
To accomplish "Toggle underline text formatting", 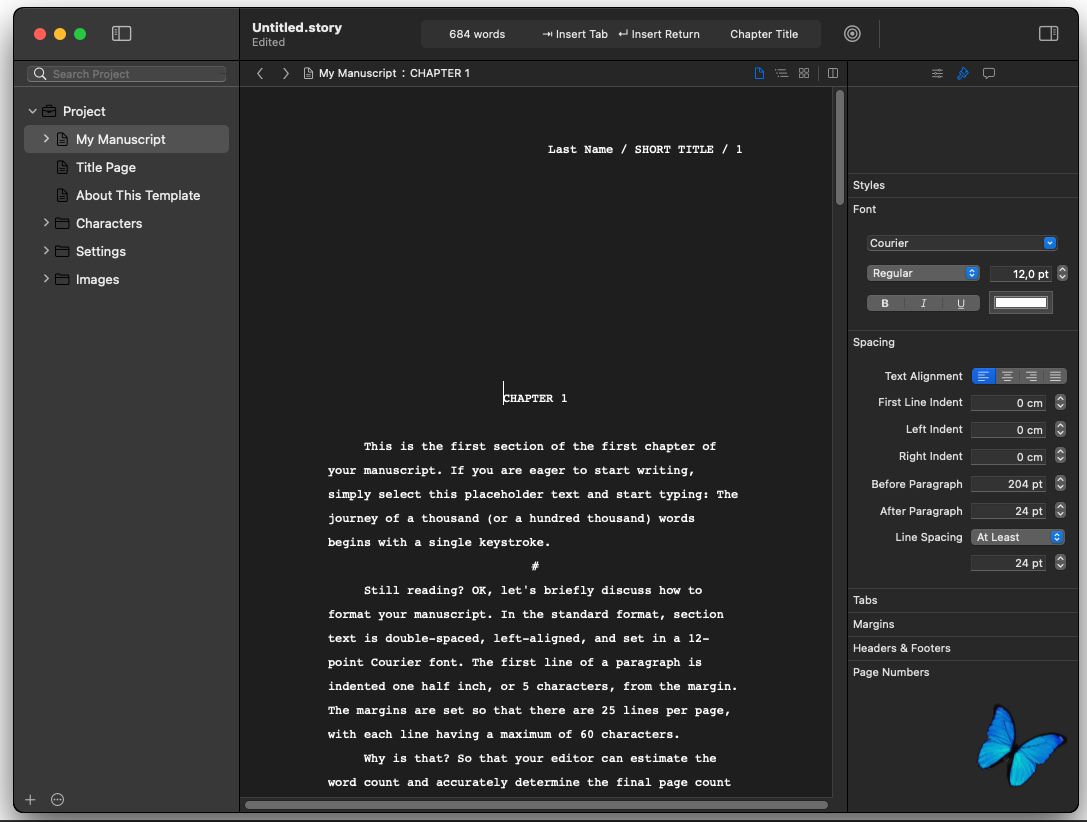I will point(960,303).
